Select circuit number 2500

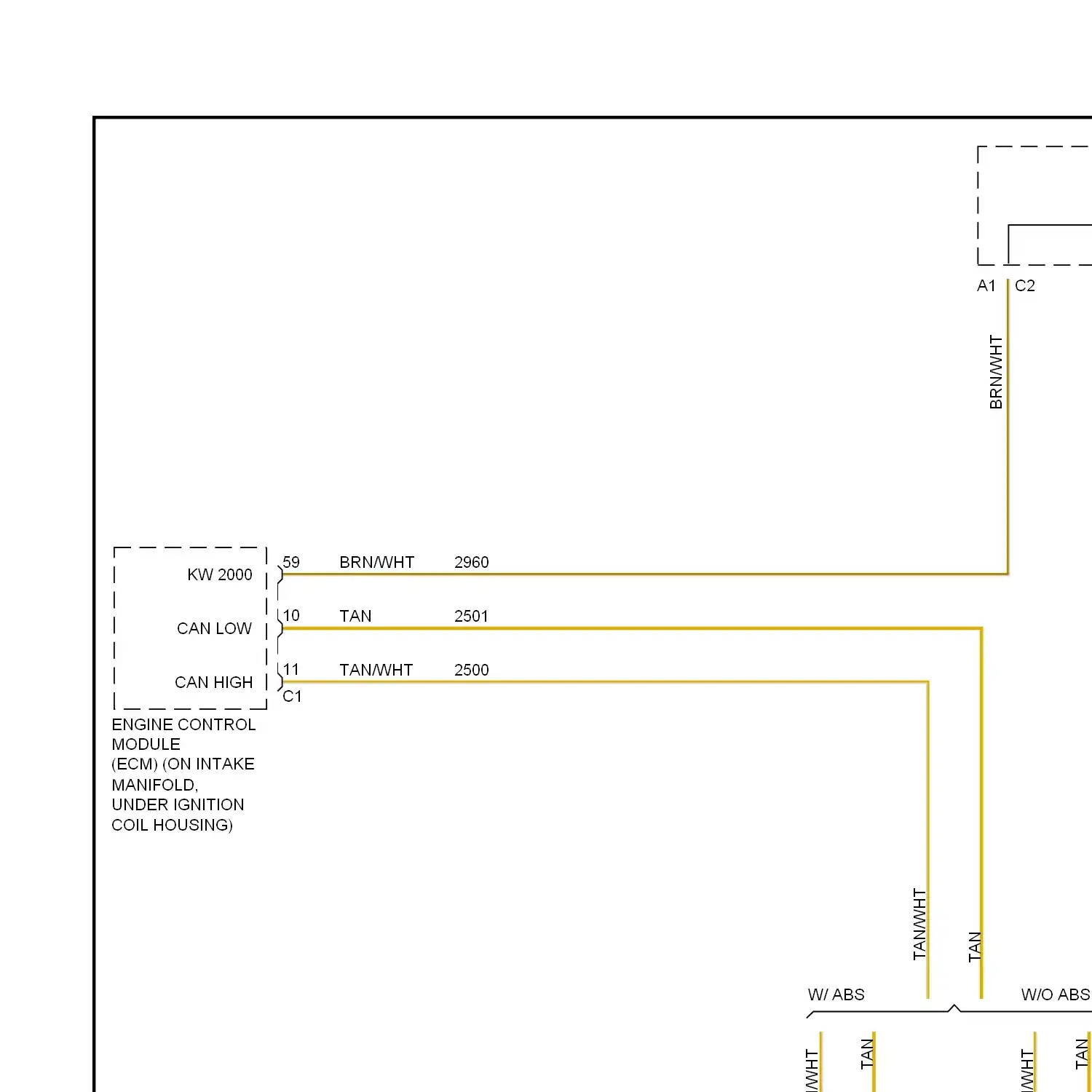472,670
